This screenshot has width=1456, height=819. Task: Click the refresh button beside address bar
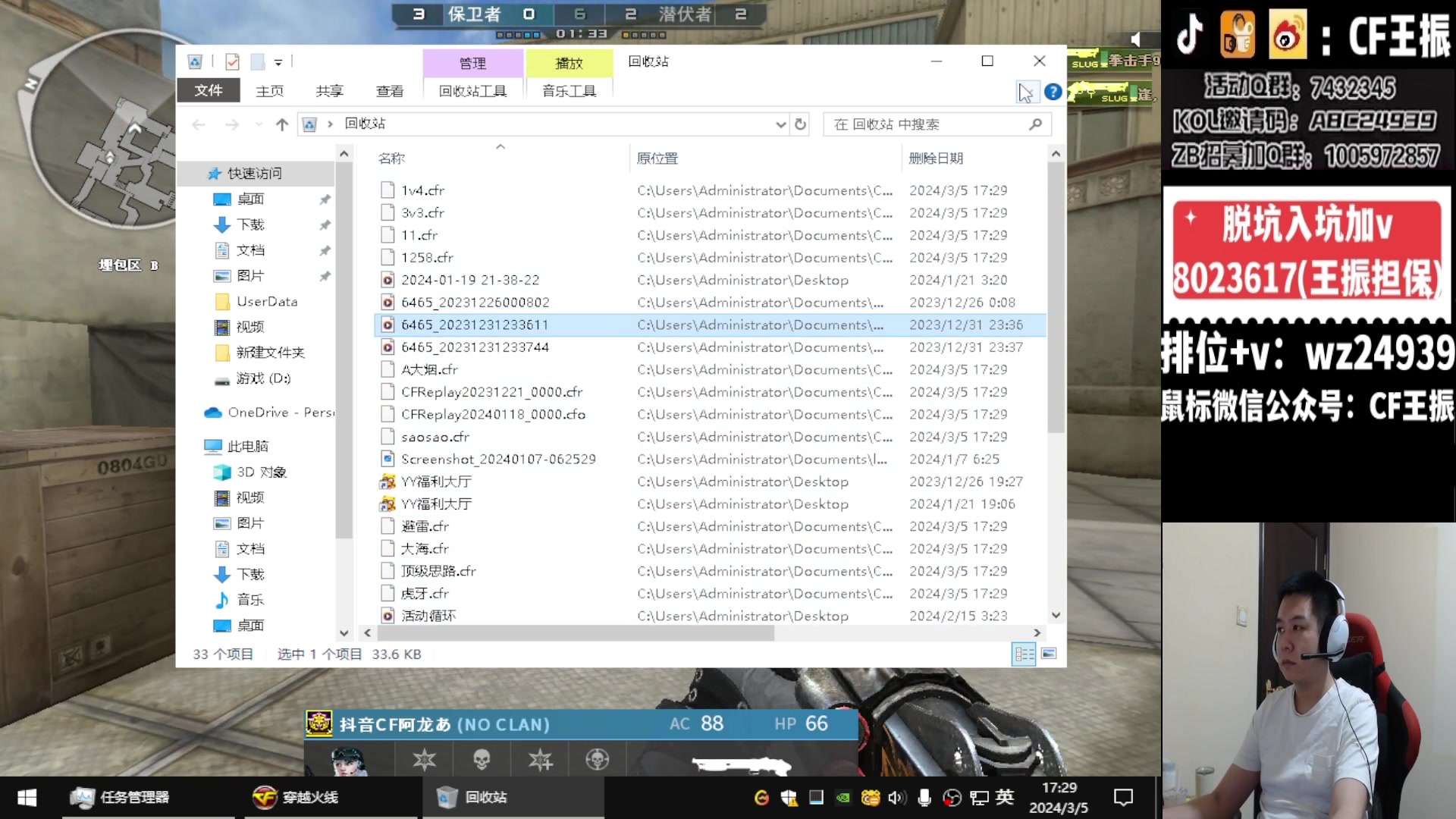pos(800,124)
